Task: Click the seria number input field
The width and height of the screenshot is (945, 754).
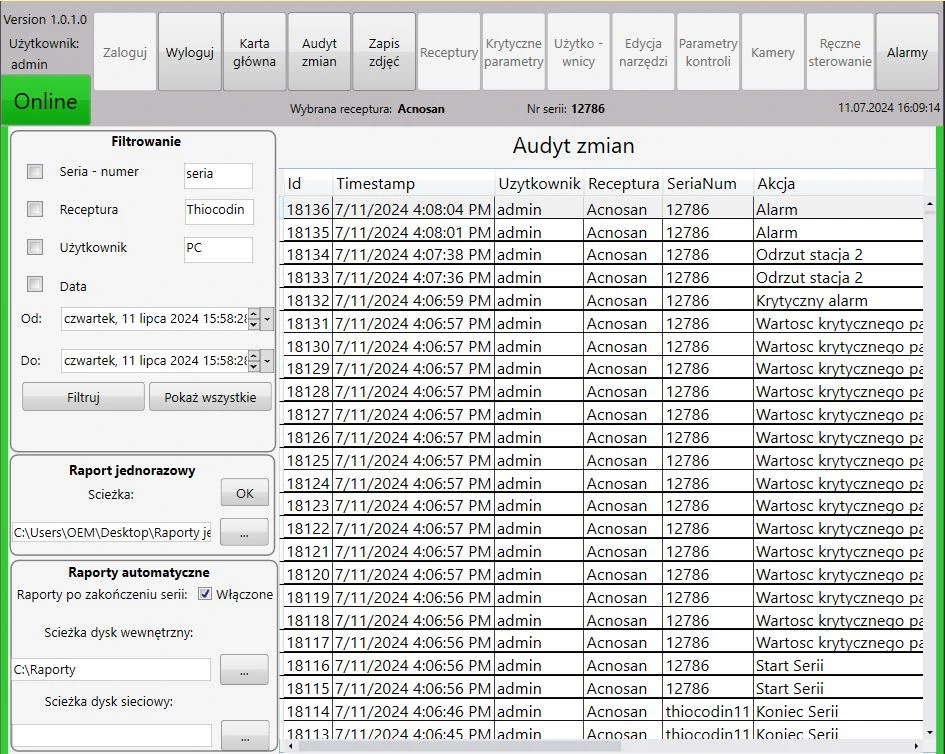Action: [218, 174]
